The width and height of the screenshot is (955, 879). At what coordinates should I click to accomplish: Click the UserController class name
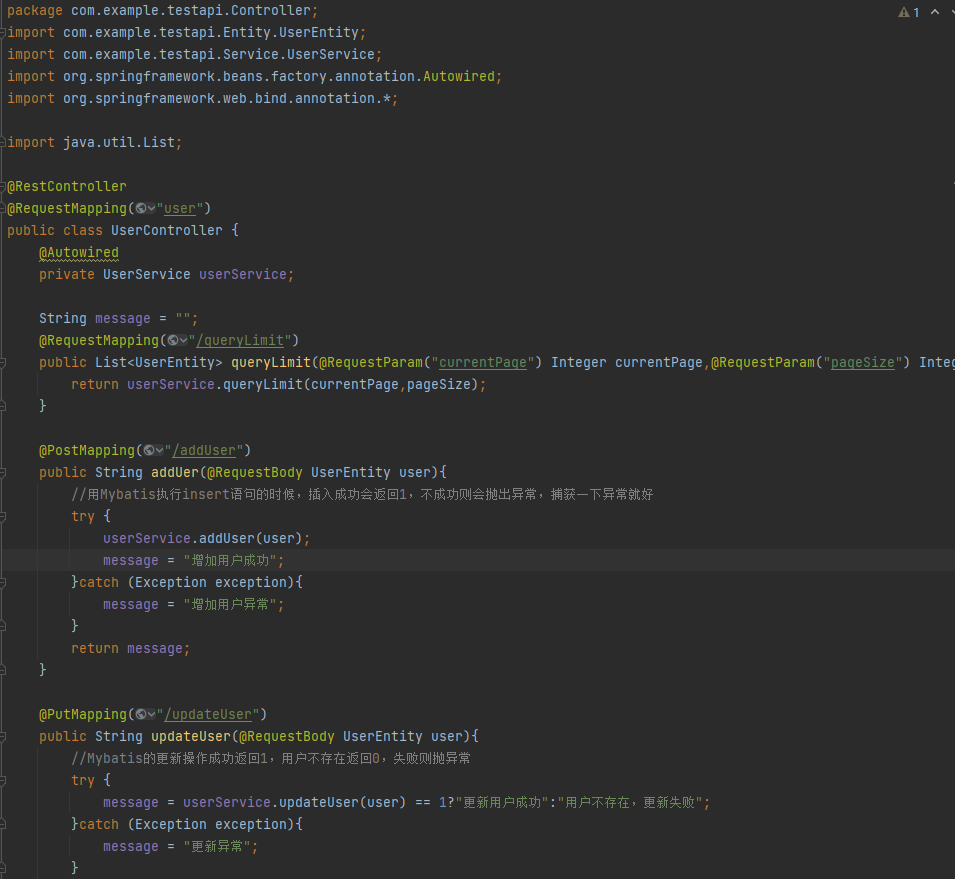167,230
